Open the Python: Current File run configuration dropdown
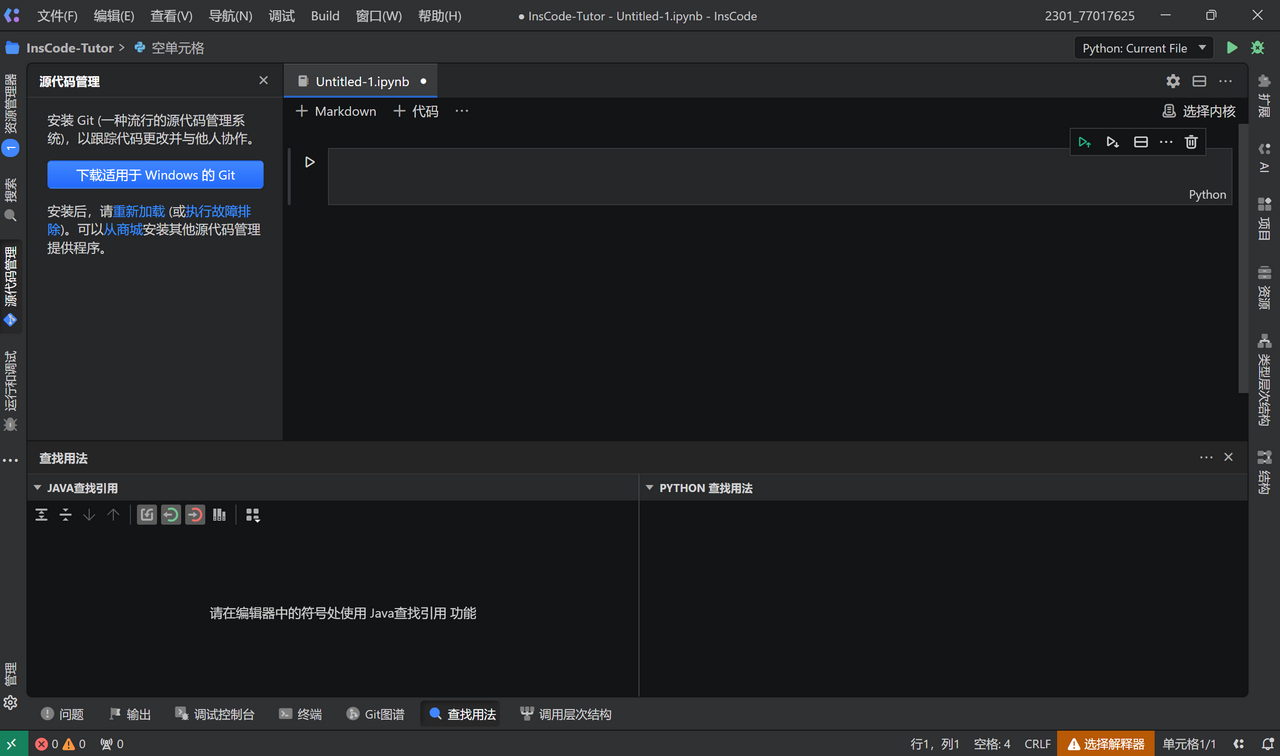Viewport: 1280px width, 756px height. tap(1145, 48)
